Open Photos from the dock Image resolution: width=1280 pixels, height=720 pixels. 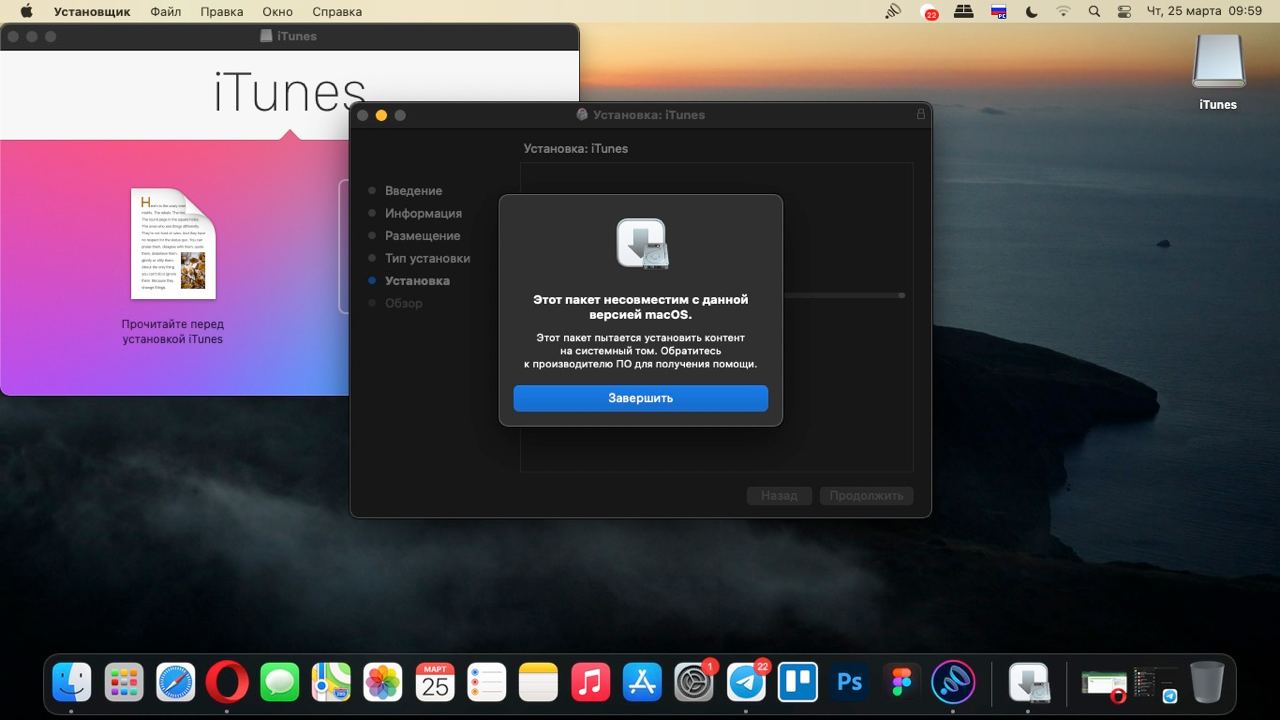(x=382, y=683)
